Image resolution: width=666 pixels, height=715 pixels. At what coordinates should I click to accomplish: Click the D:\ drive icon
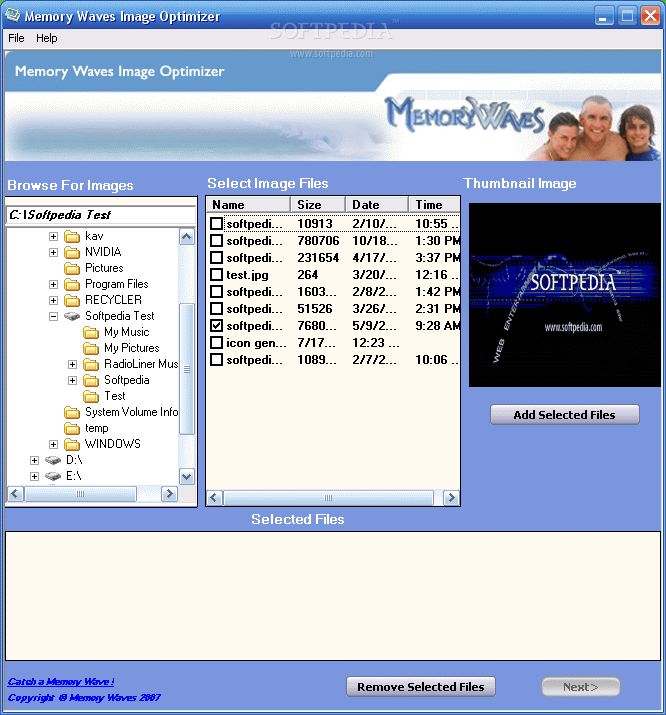tap(53, 460)
